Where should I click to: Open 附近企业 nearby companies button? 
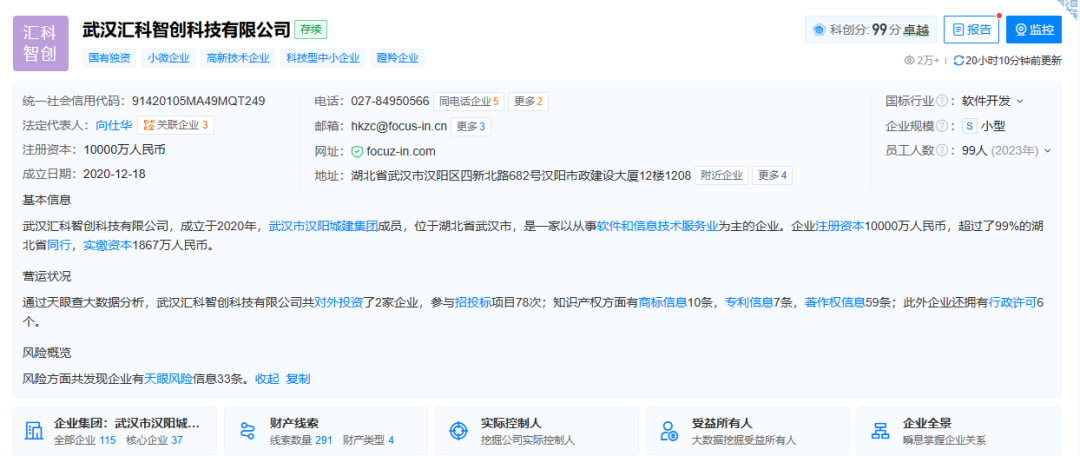(721, 176)
